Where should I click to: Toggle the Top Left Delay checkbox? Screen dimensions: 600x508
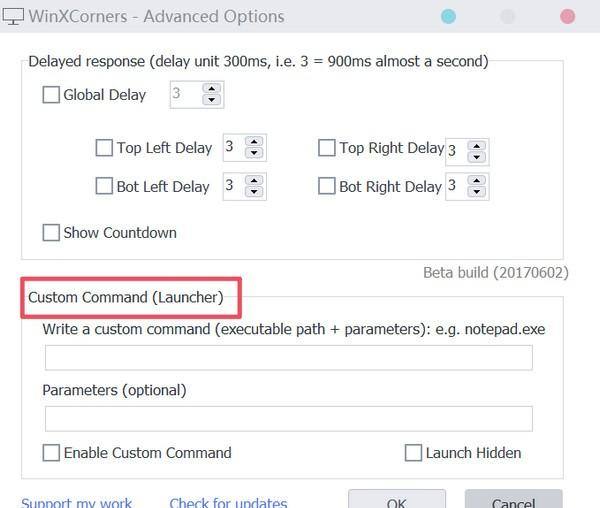(x=104, y=148)
